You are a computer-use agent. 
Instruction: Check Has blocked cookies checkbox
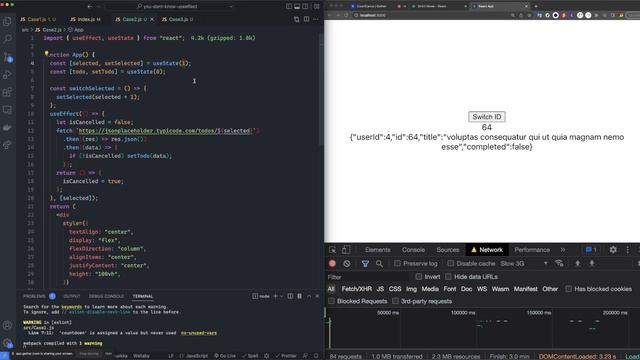[x=569, y=289]
